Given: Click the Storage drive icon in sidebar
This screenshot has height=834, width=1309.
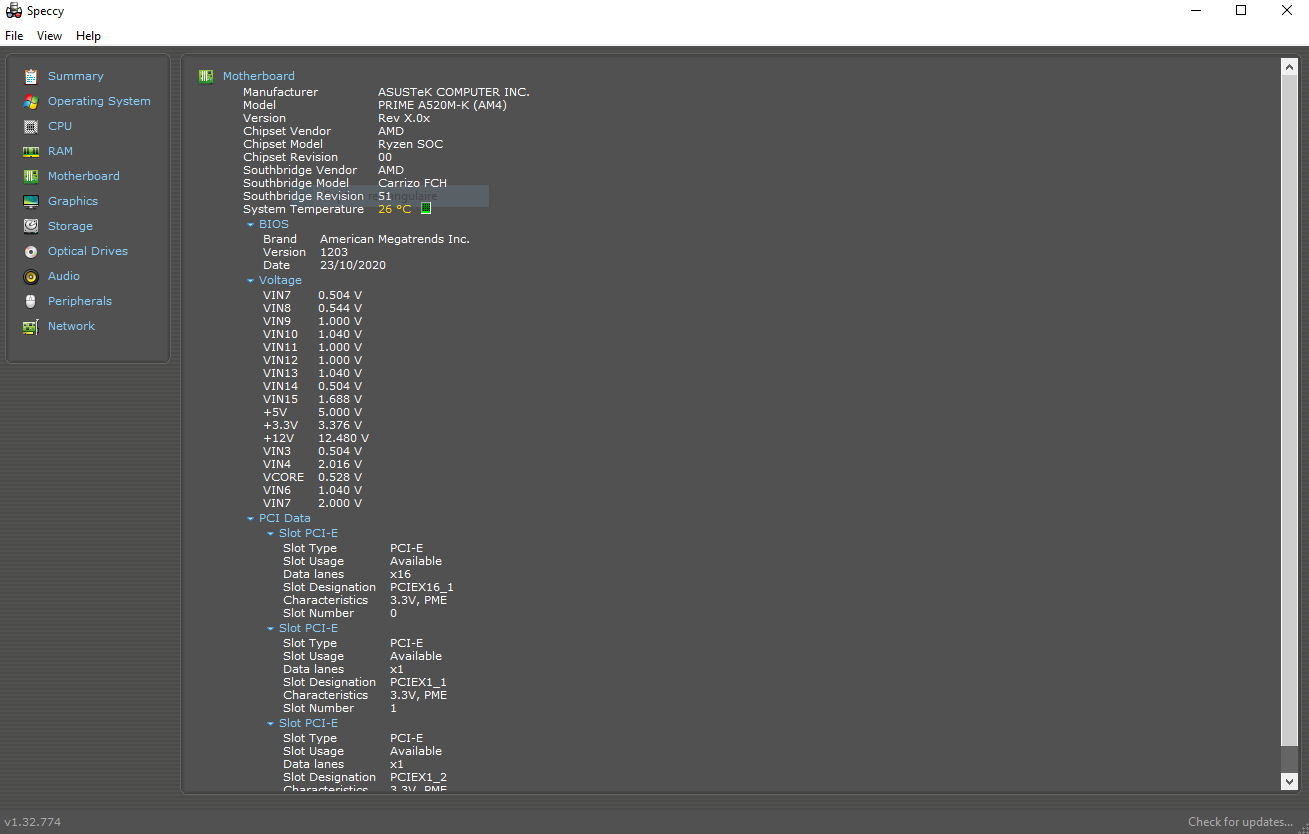Looking at the screenshot, I should click(31, 226).
